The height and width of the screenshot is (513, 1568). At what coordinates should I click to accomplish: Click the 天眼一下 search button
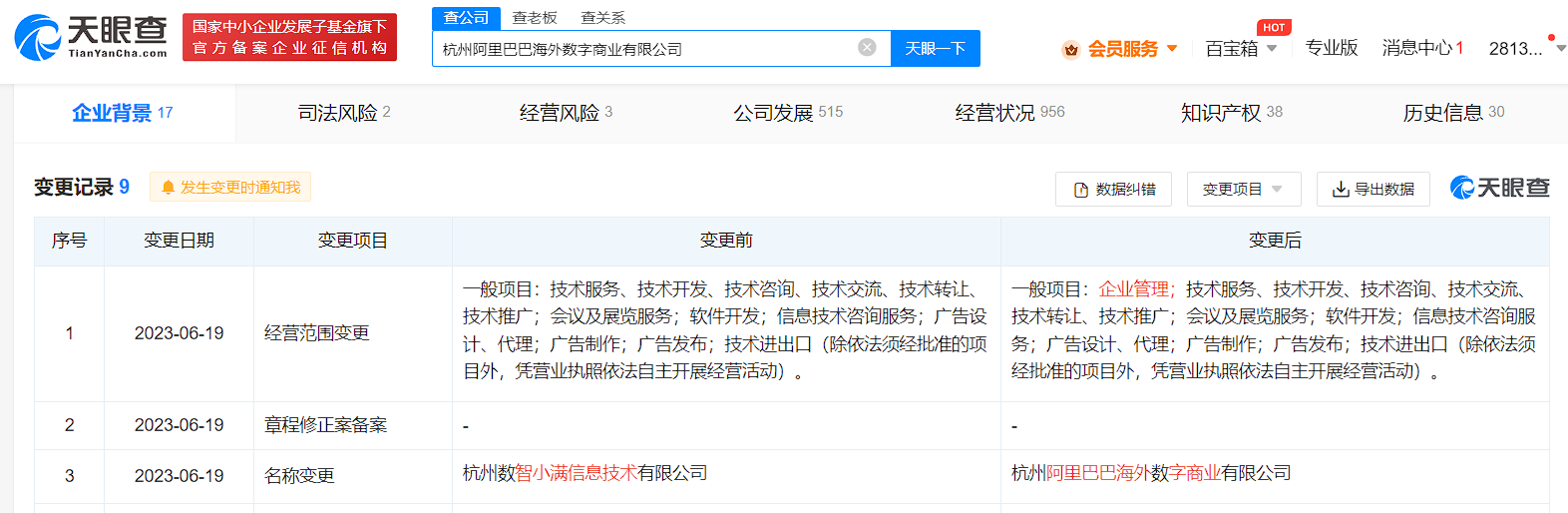coord(936,48)
